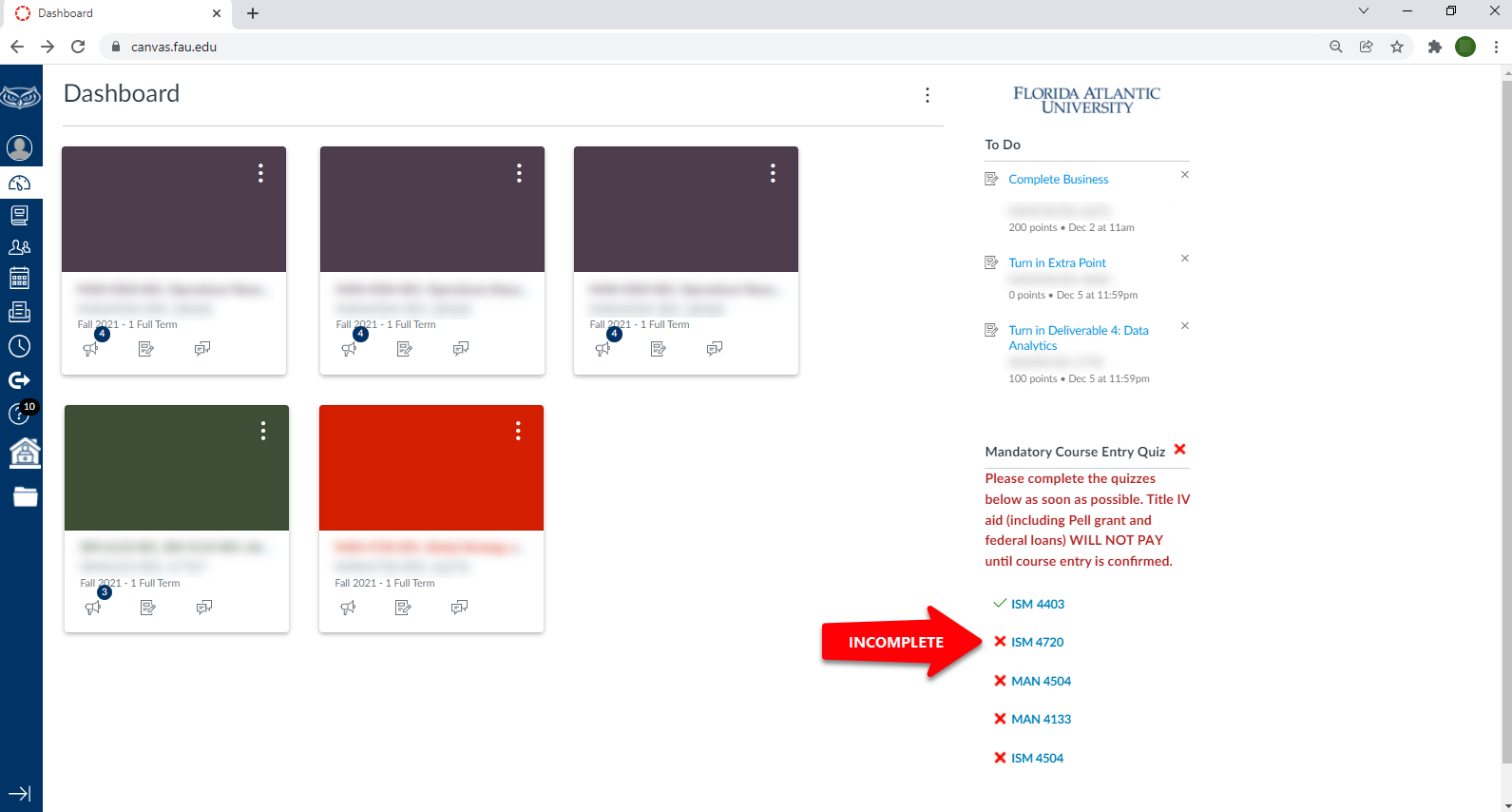Select the Dashboard browser tab
Viewport: 1512px width, 812px height.
[x=114, y=13]
